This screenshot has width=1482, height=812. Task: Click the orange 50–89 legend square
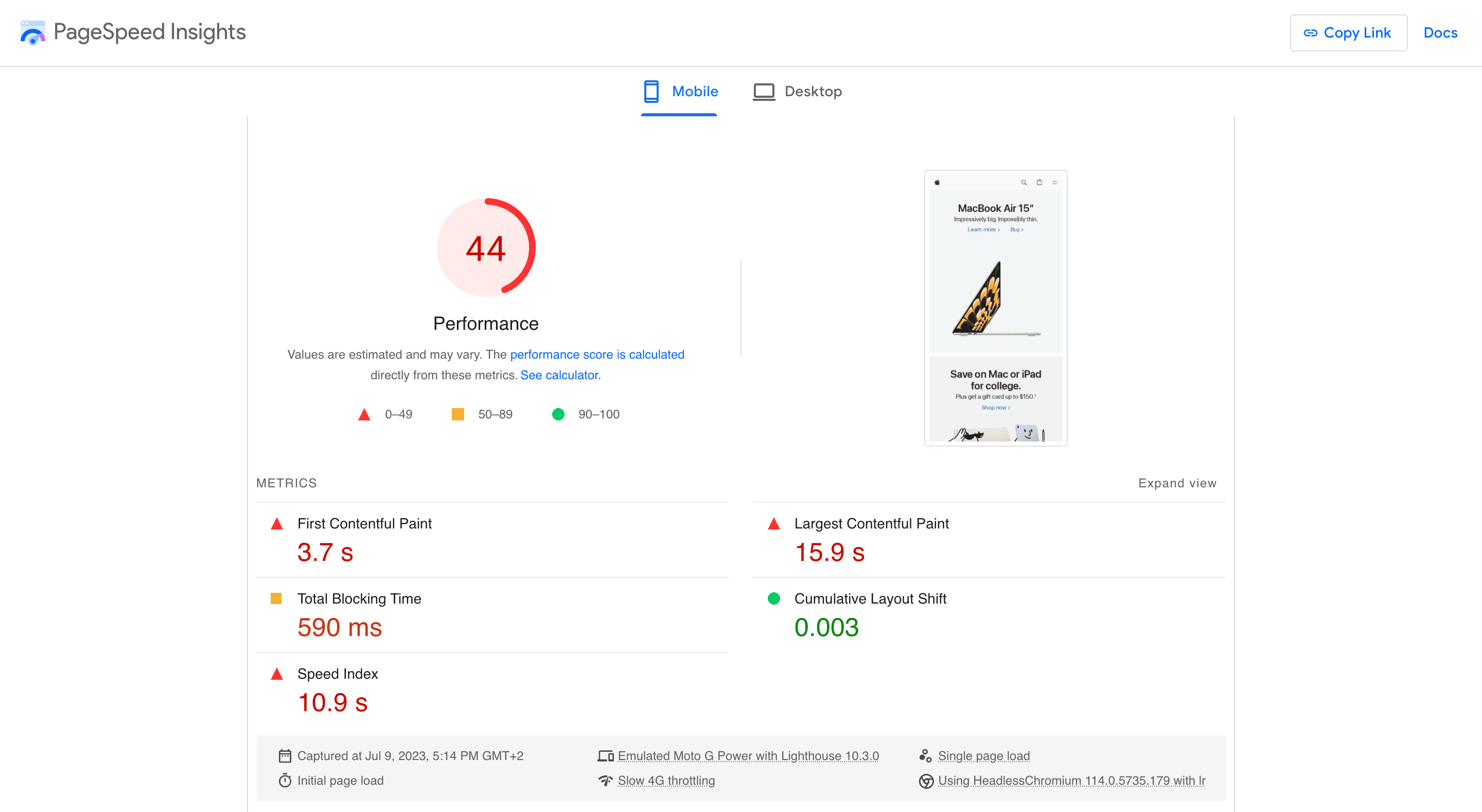(458, 414)
